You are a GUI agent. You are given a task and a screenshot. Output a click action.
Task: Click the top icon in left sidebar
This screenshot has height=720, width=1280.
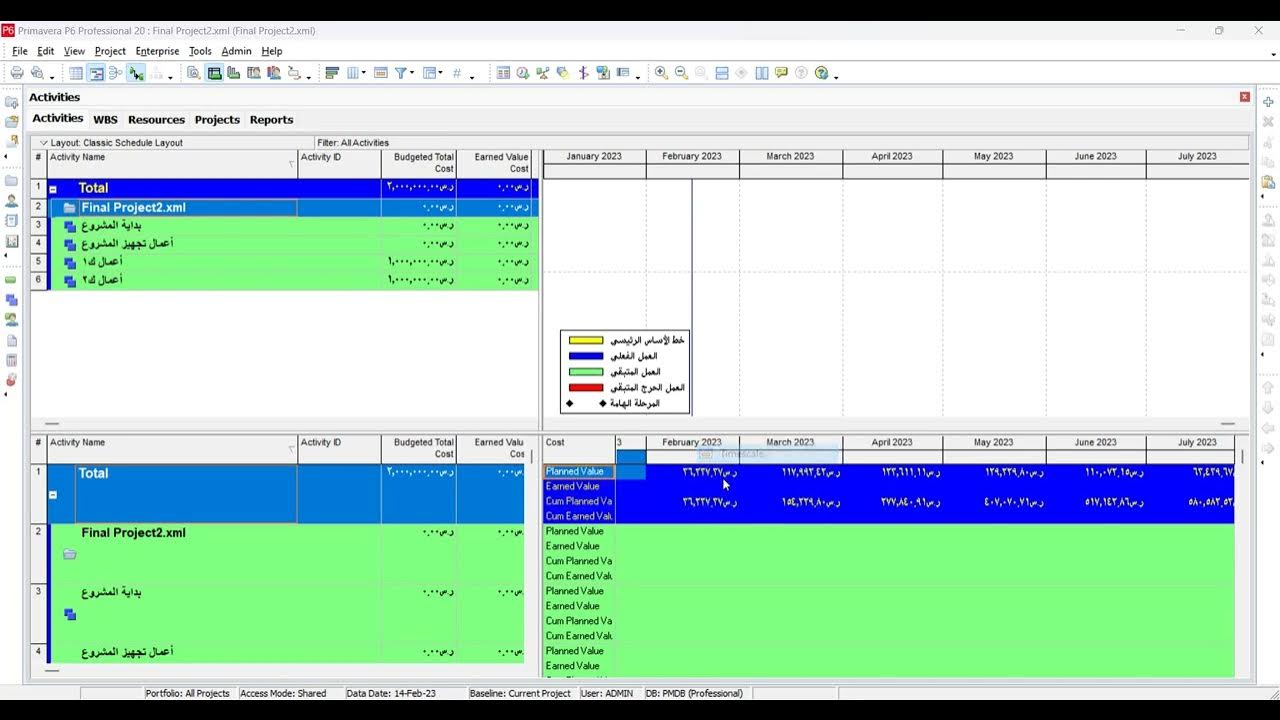12,103
